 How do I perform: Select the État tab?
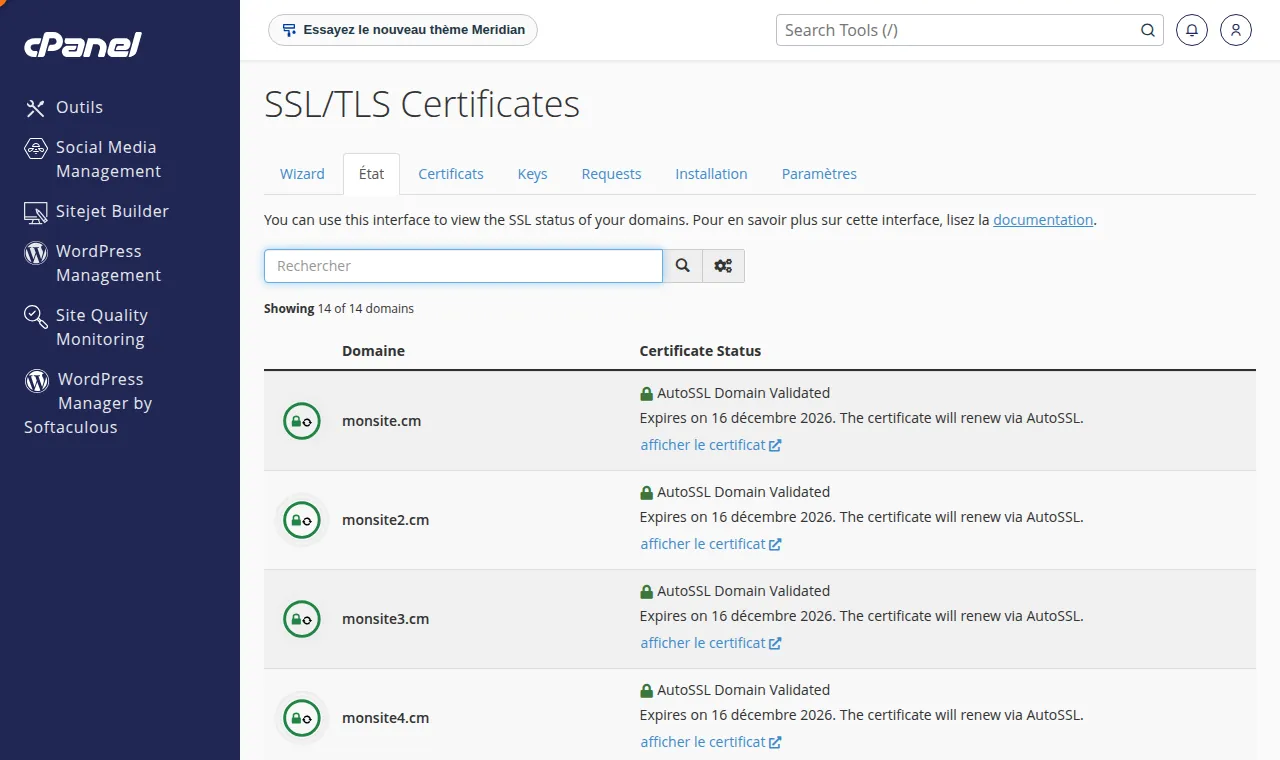371,174
